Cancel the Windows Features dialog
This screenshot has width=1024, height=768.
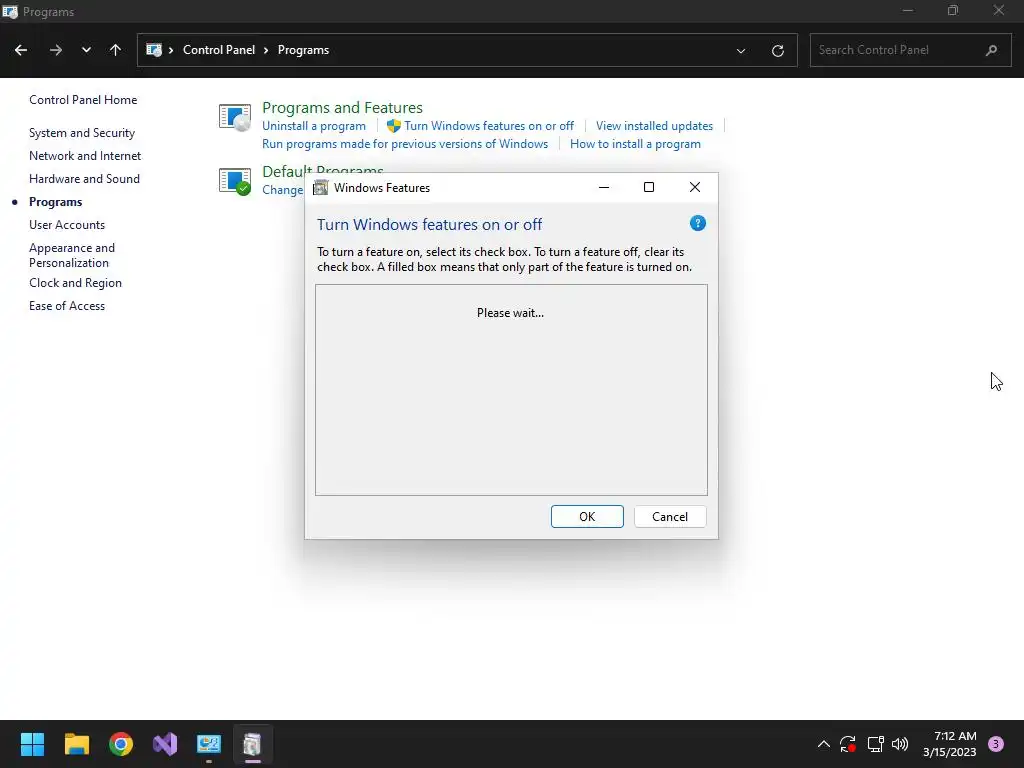point(670,517)
